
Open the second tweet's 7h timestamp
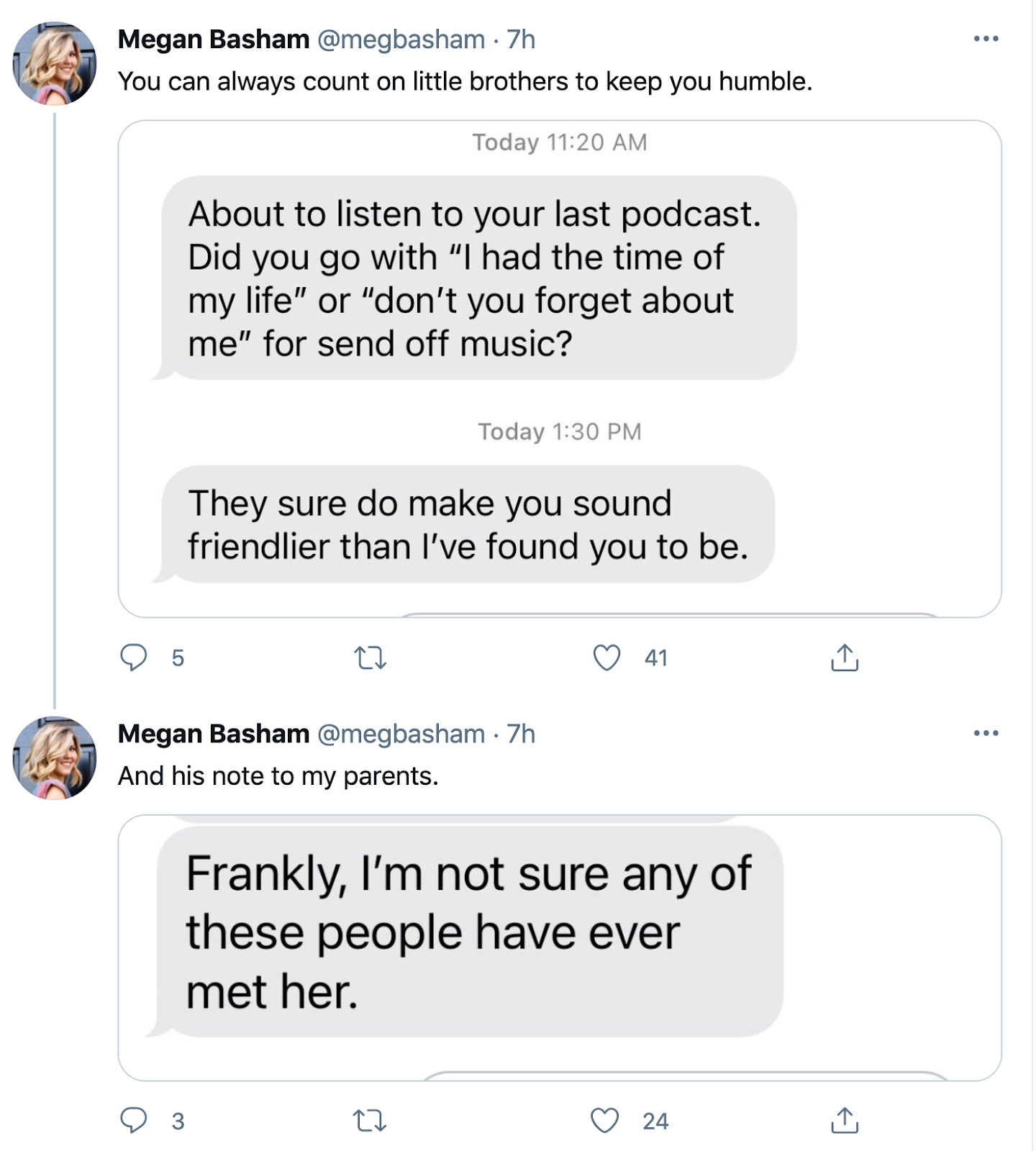point(521,734)
